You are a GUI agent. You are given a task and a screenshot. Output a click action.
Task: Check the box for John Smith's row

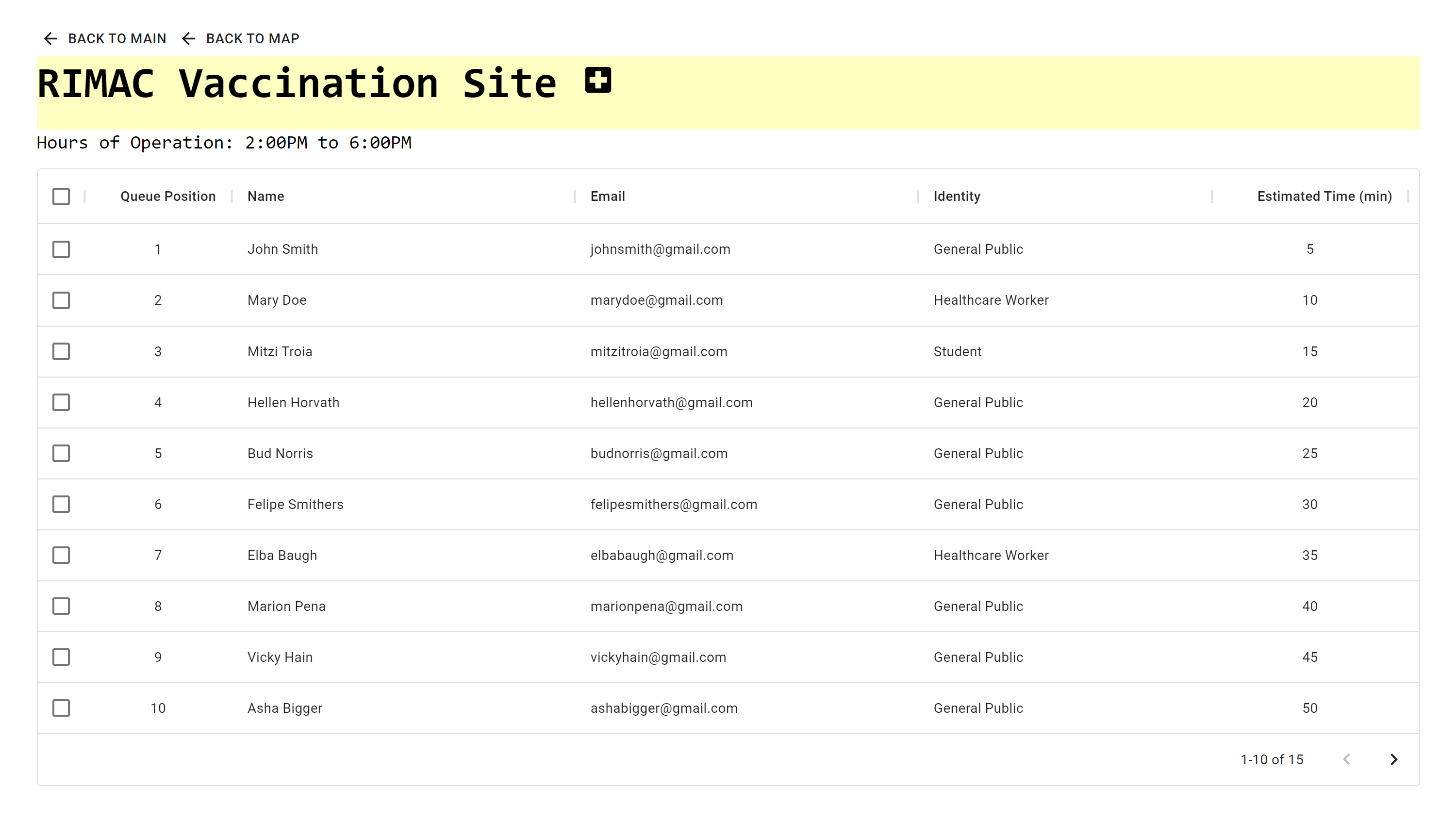tap(61, 249)
